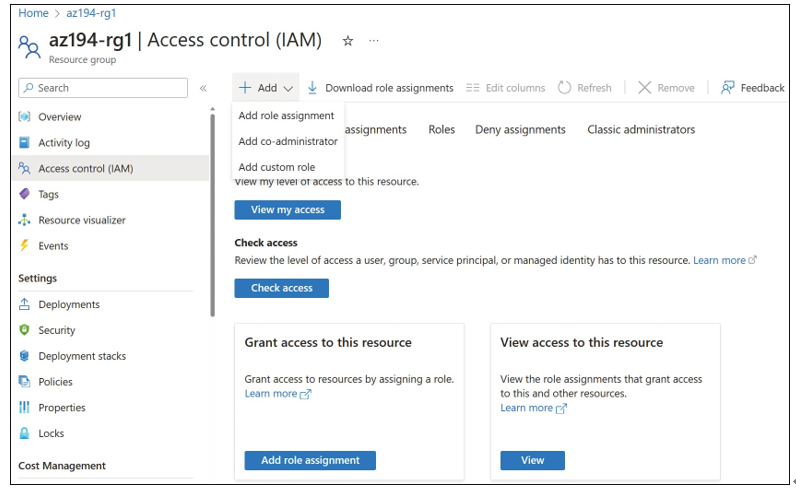
Task: Click the download arrow icon in the toolbar
Action: [x=312, y=88]
